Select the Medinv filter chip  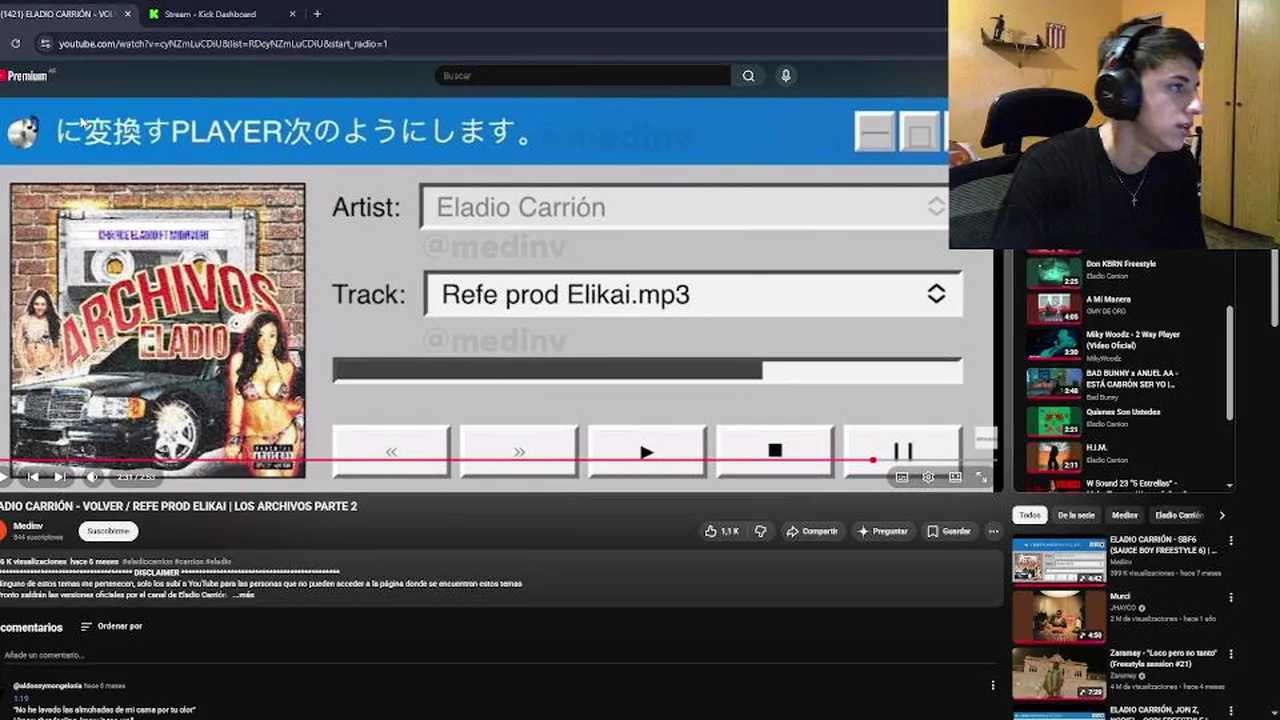click(x=1125, y=515)
